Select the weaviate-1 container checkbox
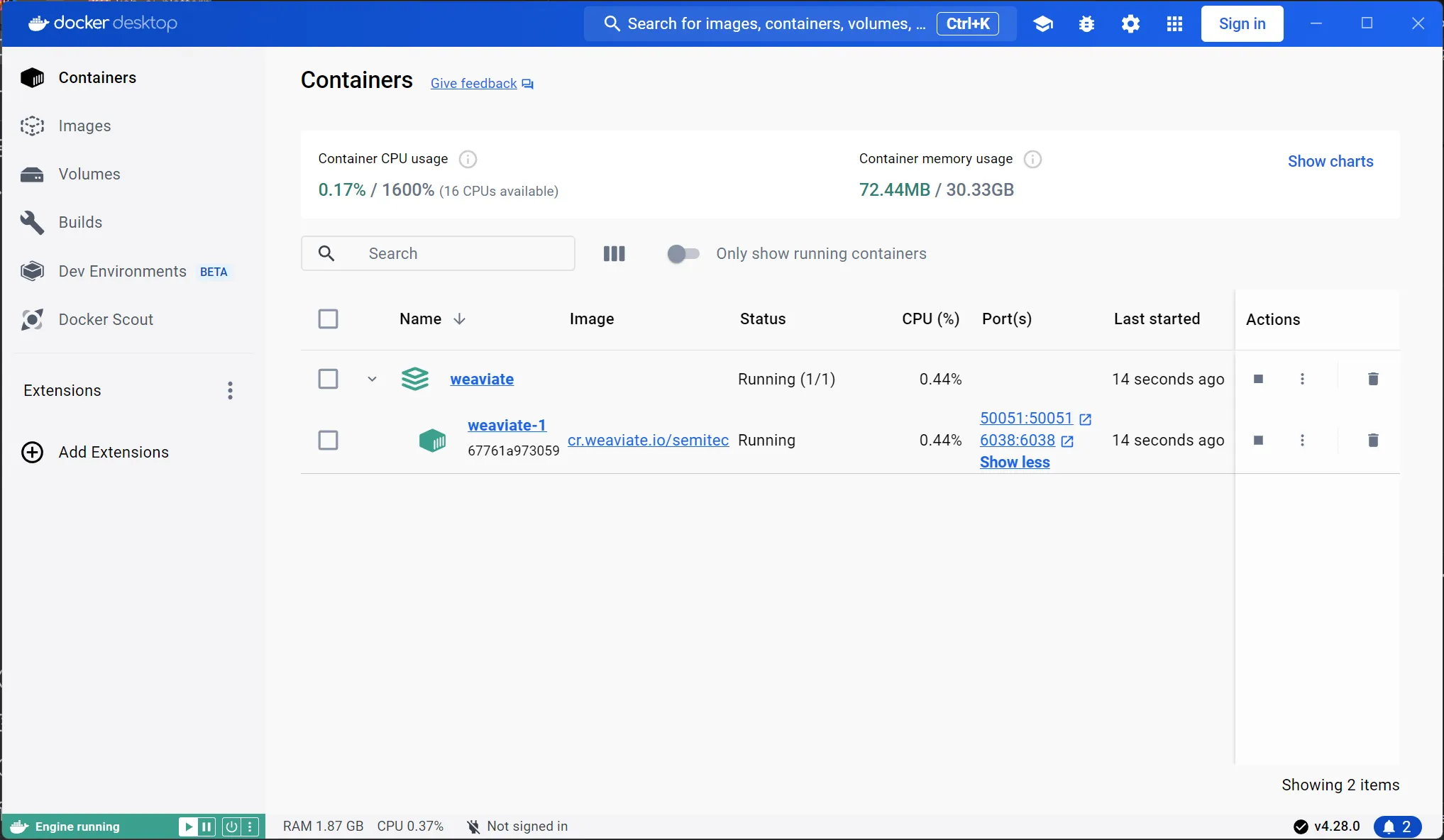1444x840 pixels. (x=328, y=440)
